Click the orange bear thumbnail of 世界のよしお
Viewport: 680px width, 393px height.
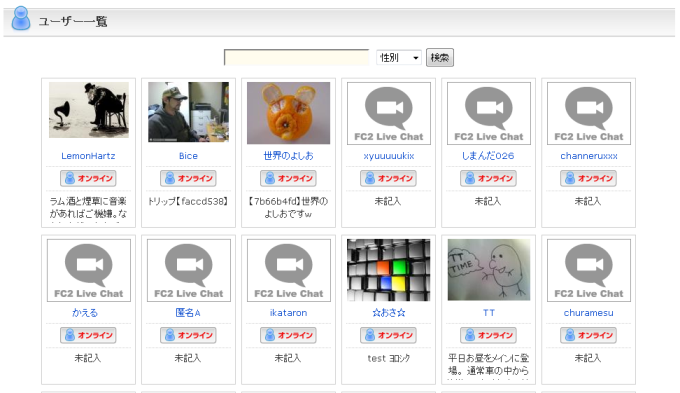(288, 113)
